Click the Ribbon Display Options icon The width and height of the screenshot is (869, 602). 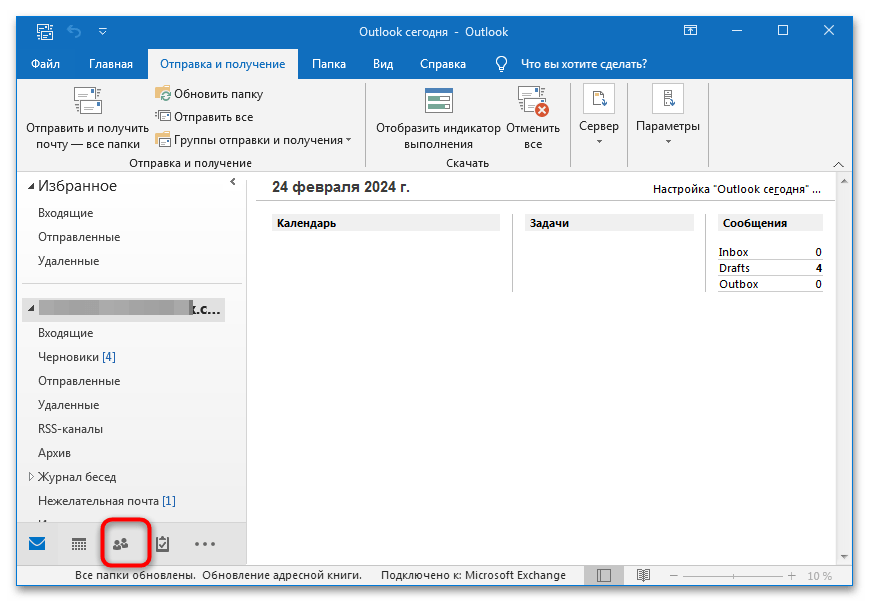click(690, 30)
